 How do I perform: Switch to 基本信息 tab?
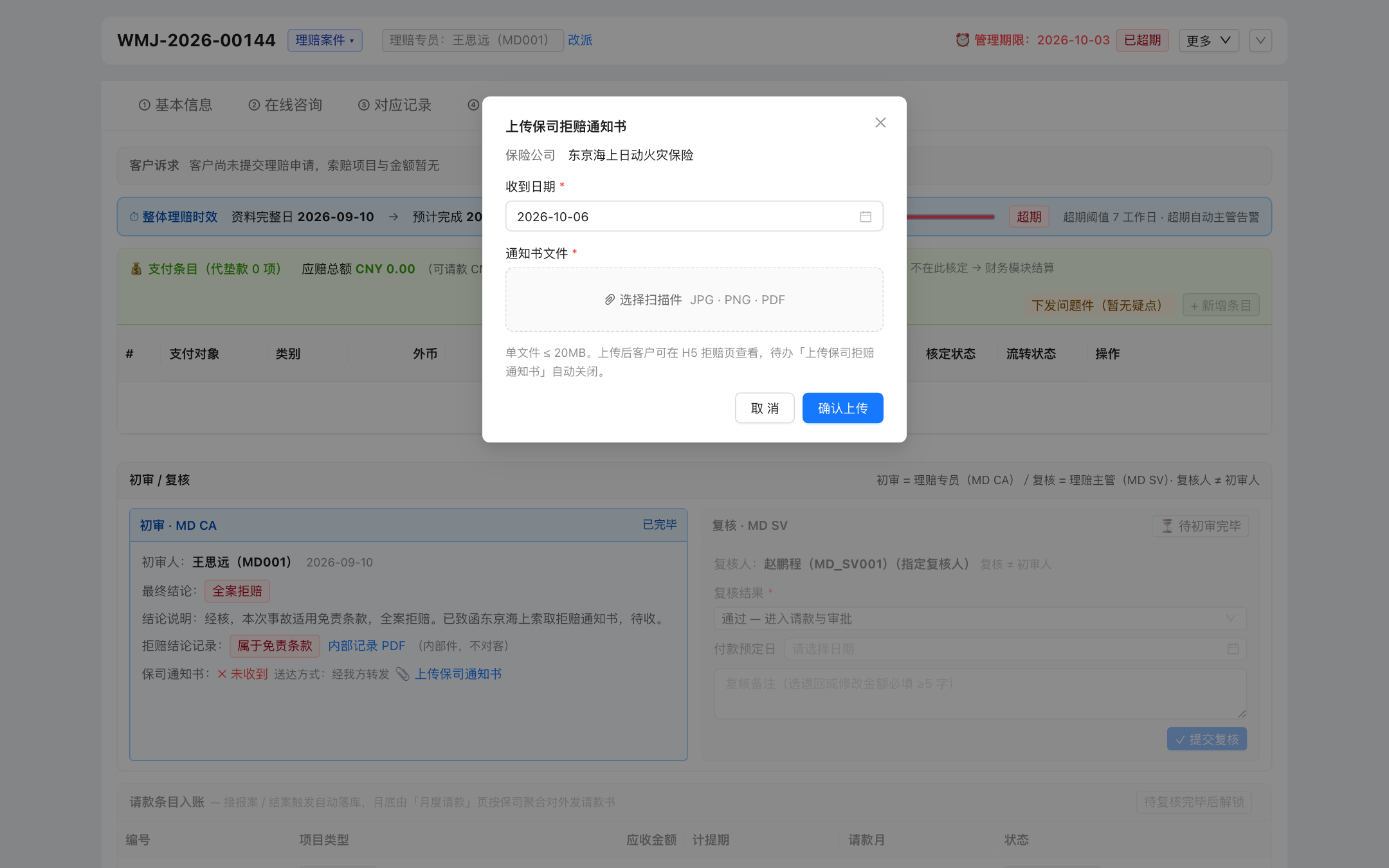click(176, 105)
